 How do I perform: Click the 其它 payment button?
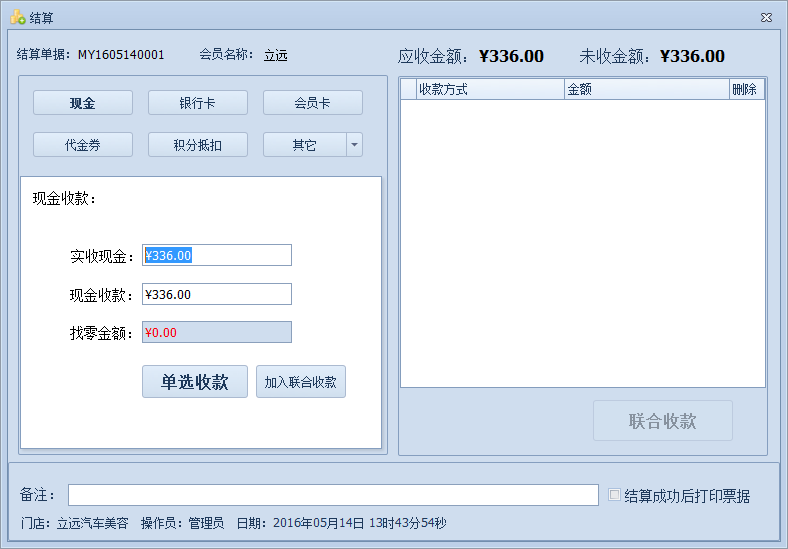click(x=304, y=145)
